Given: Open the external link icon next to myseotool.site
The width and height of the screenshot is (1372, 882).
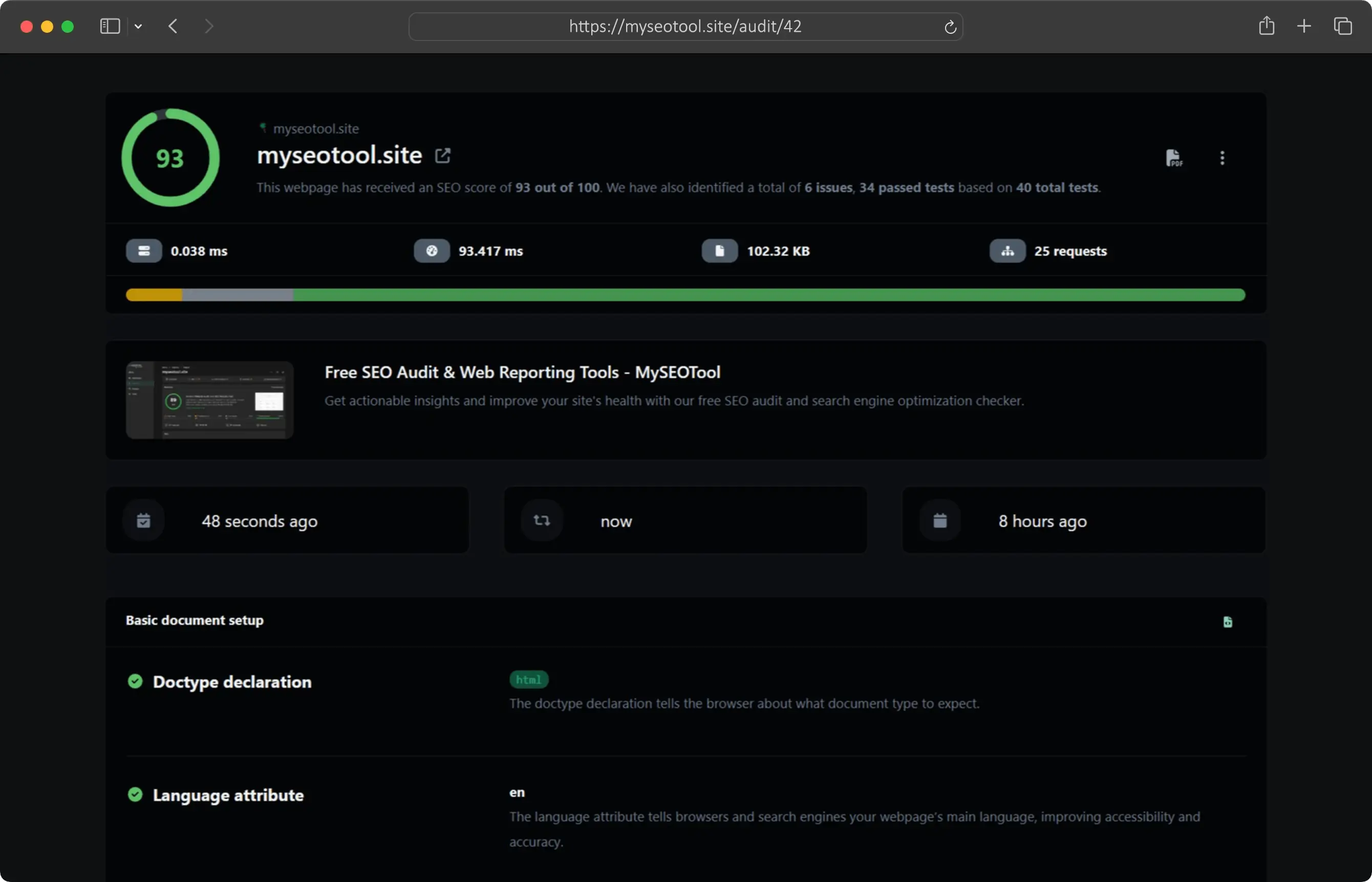Looking at the screenshot, I should pyautogui.click(x=442, y=156).
